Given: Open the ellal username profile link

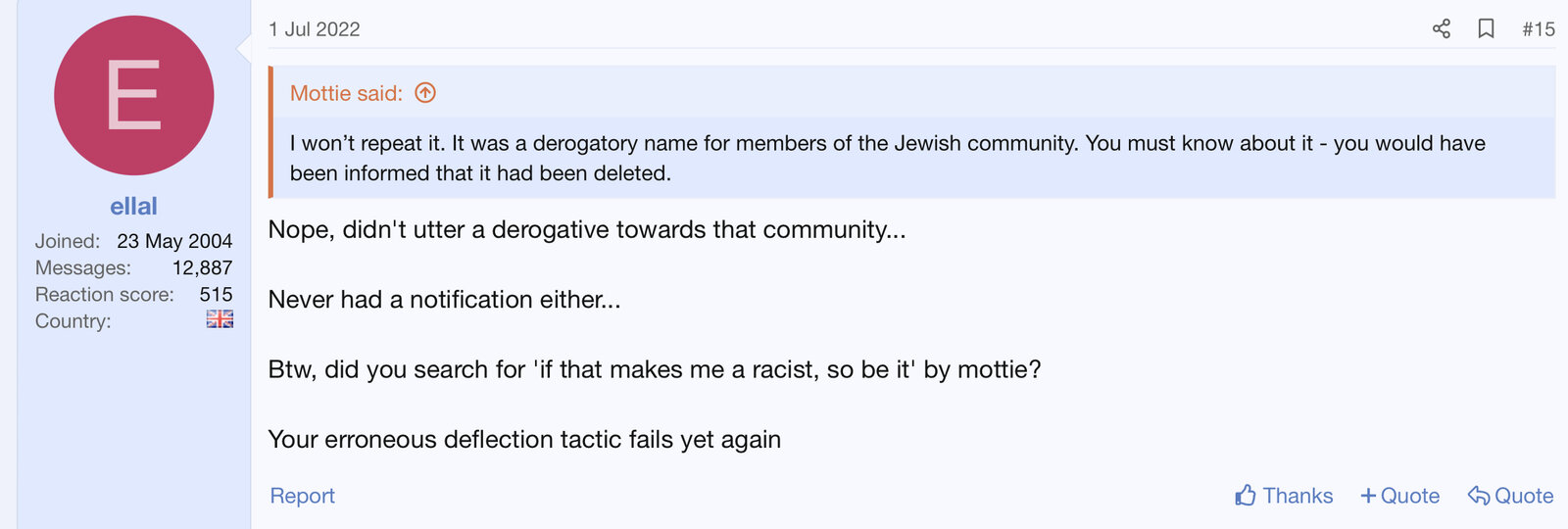Looking at the screenshot, I should click(133, 206).
